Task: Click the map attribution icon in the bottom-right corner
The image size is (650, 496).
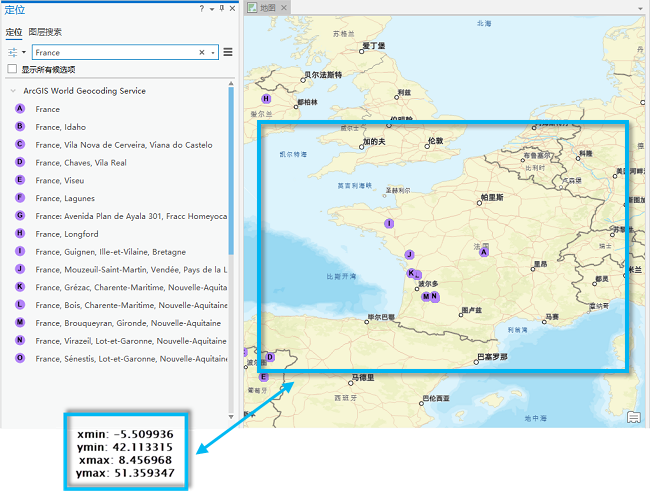Action: point(633,416)
